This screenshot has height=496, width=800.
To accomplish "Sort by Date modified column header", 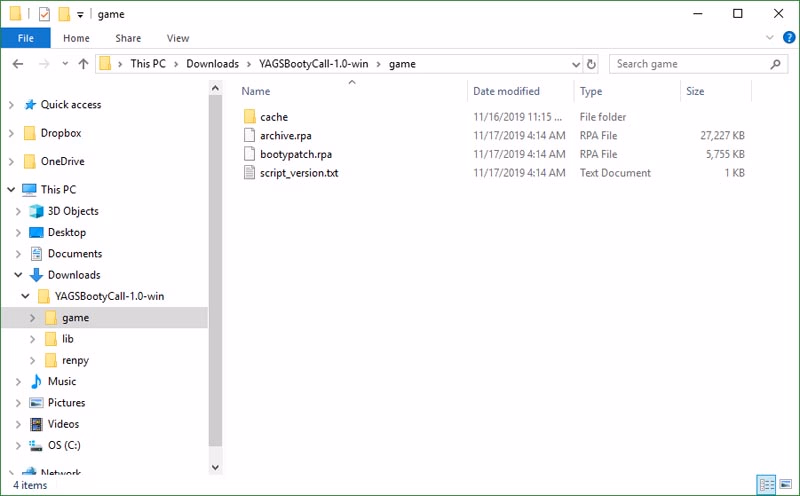I will (506, 91).
